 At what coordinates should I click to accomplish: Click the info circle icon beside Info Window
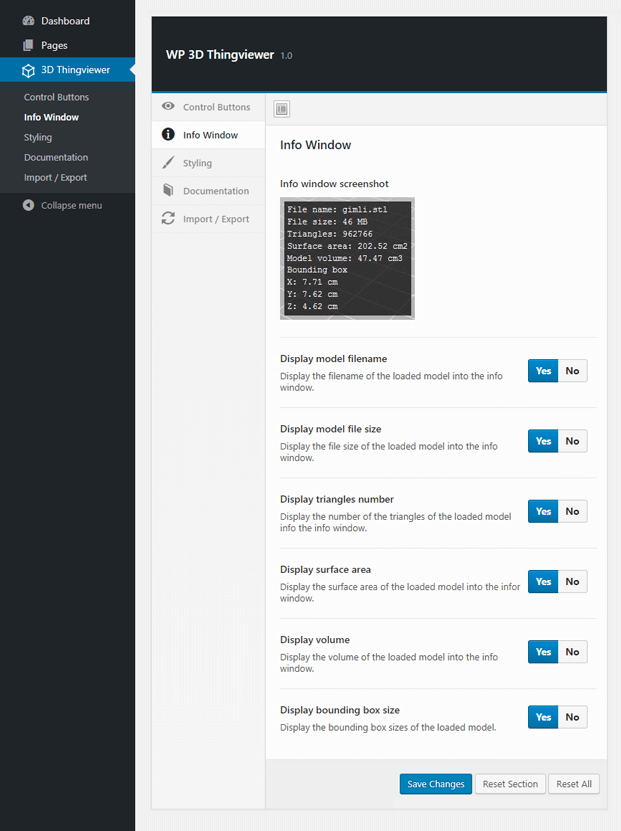(x=168, y=134)
